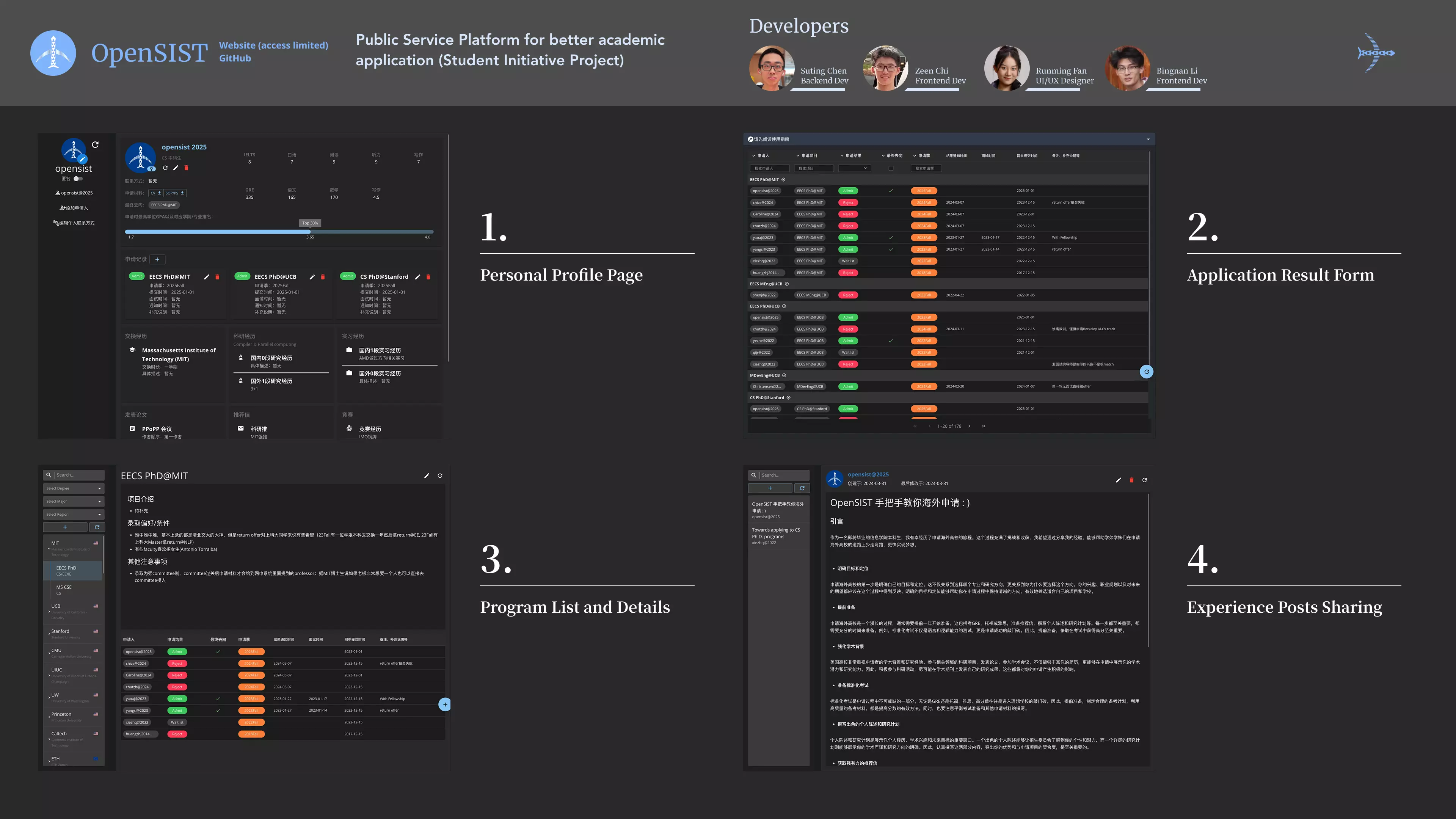
Task: Expand the Stanford school tree node
Action: (x=49, y=634)
